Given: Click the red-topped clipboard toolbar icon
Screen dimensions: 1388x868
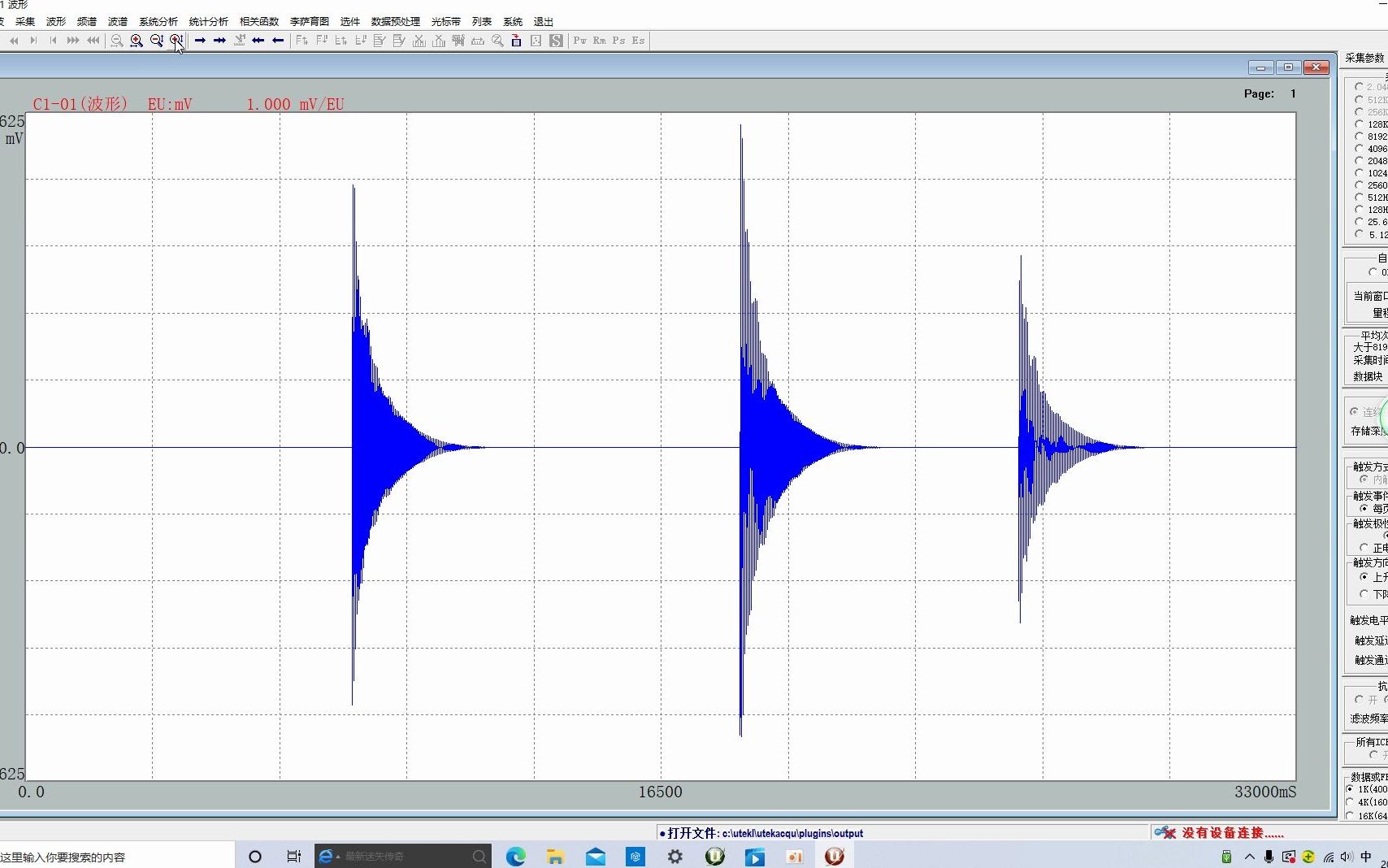Looking at the screenshot, I should (x=516, y=41).
